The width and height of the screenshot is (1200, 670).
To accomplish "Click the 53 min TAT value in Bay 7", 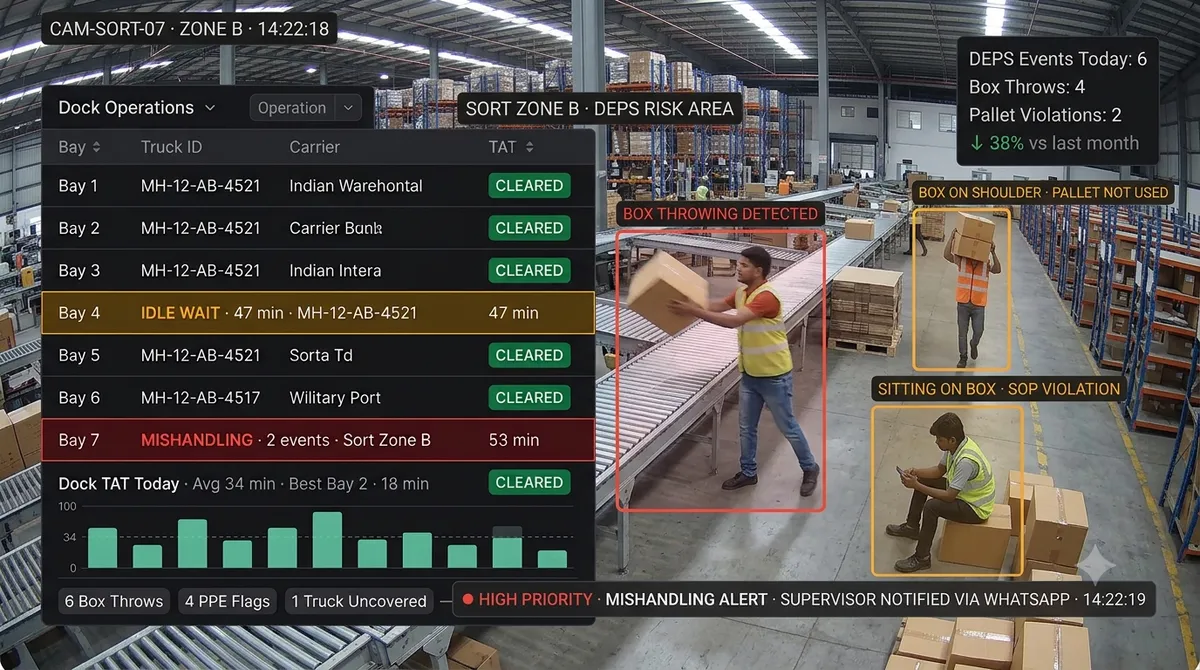I will click(x=513, y=440).
